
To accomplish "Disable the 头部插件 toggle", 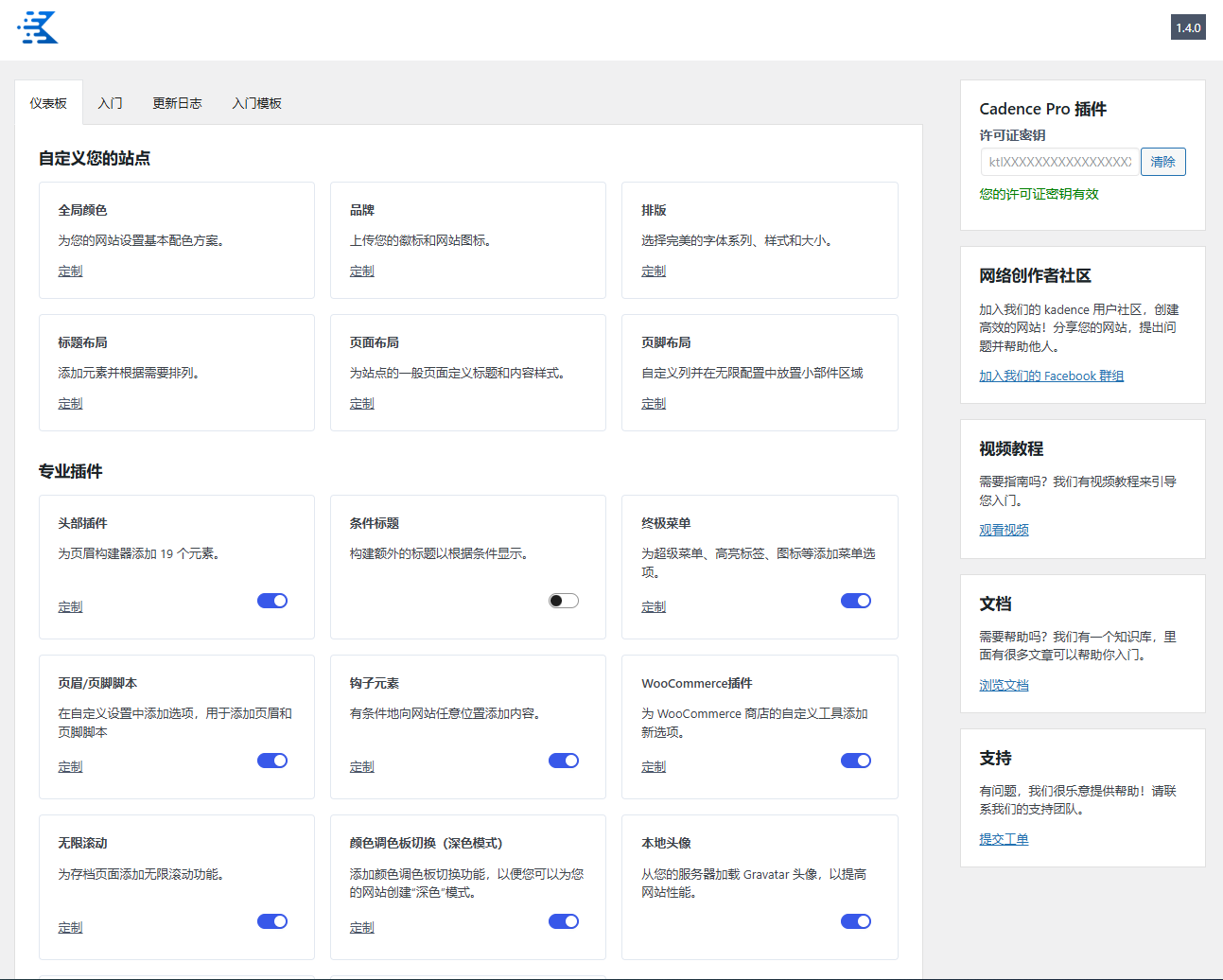I will tap(272, 601).
